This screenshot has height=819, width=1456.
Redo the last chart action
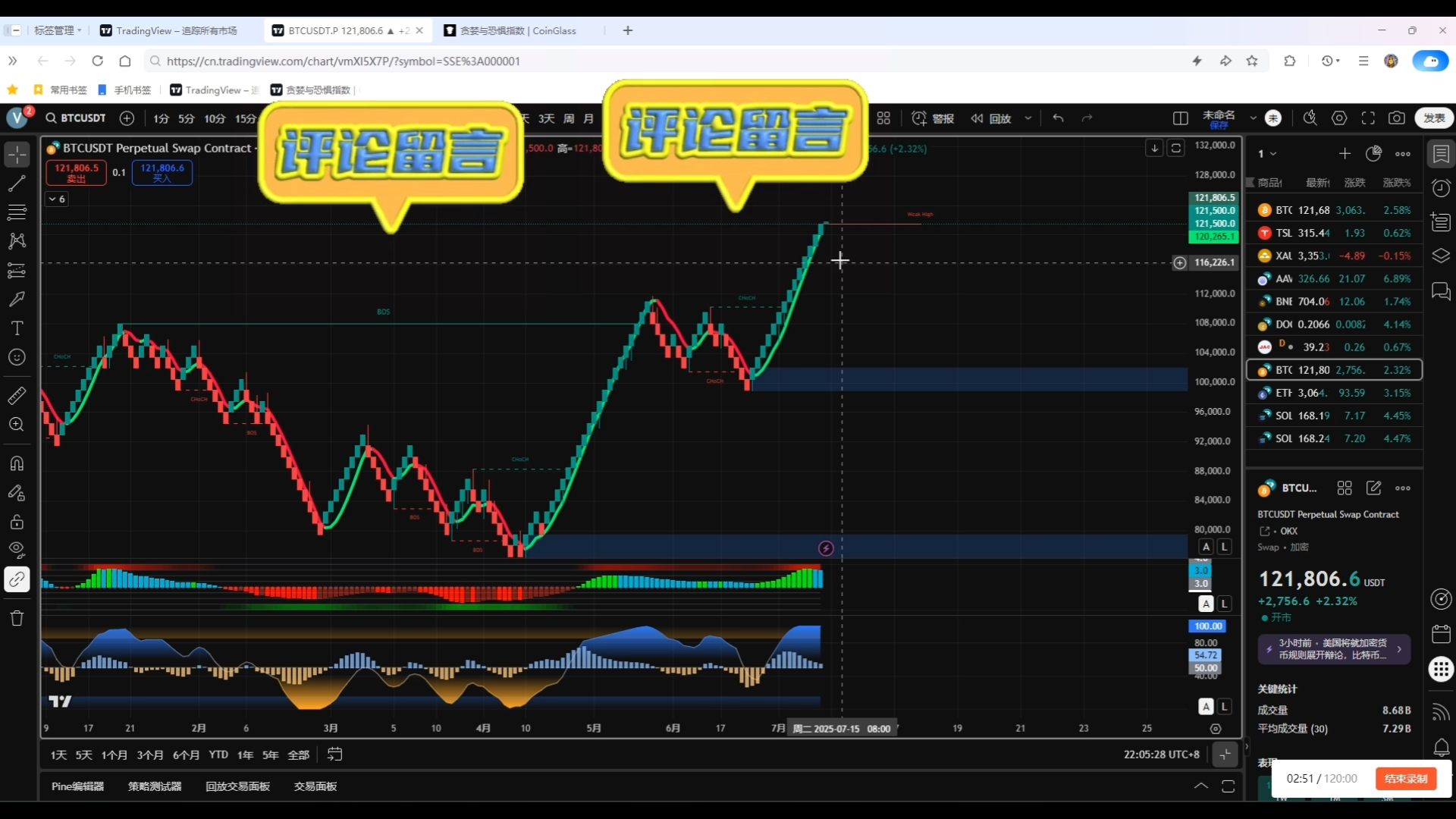tap(1087, 118)
